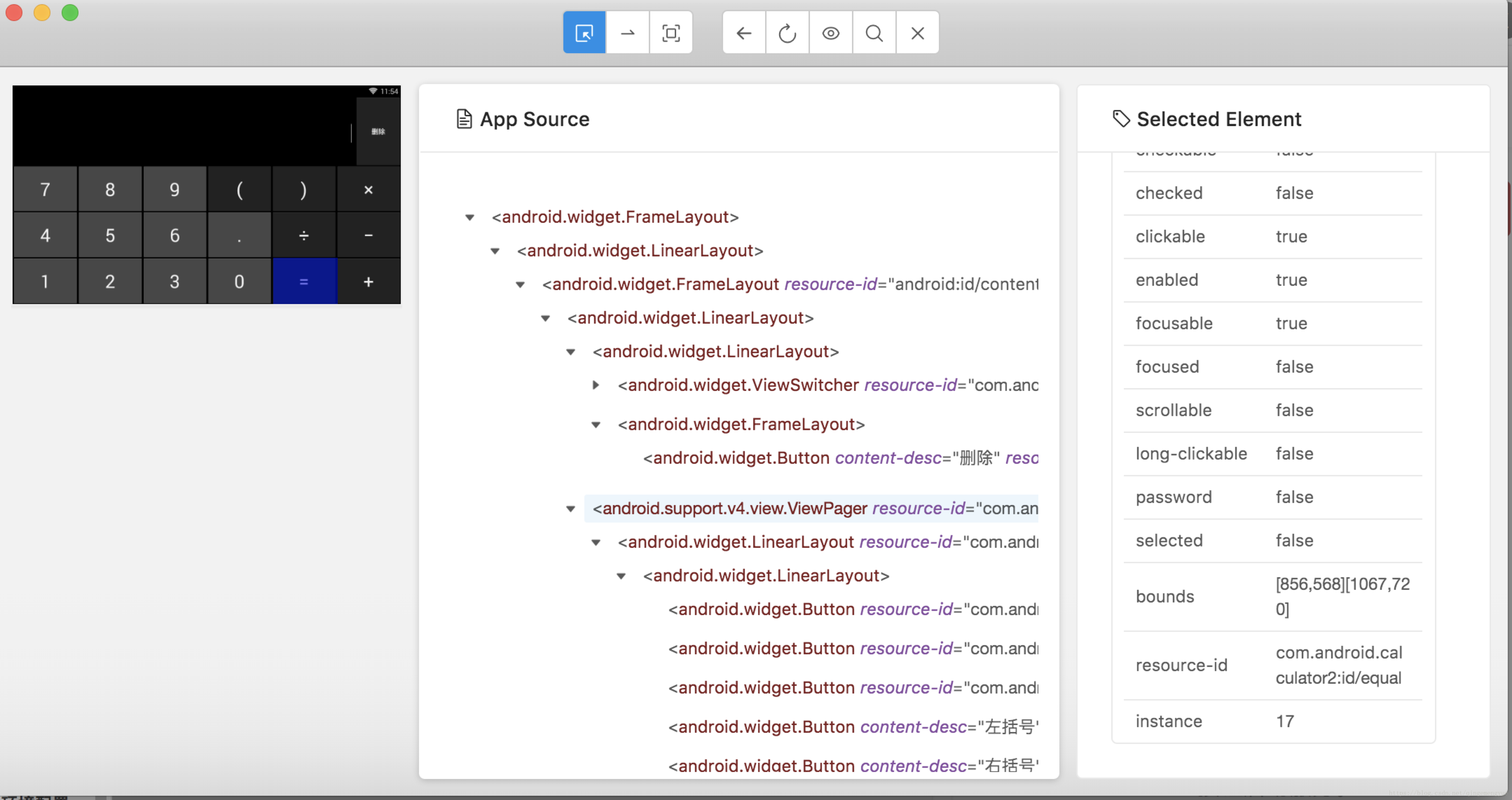Click the Selected Element panel heading

click(x=1218, y=119)
